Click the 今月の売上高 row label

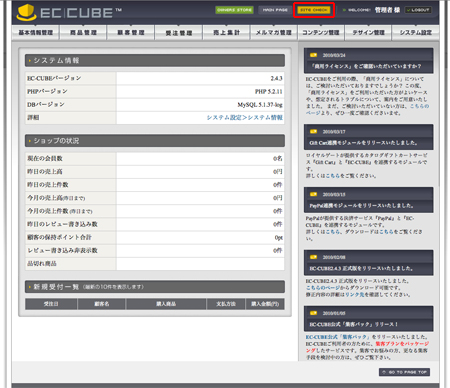coord(56,198)
